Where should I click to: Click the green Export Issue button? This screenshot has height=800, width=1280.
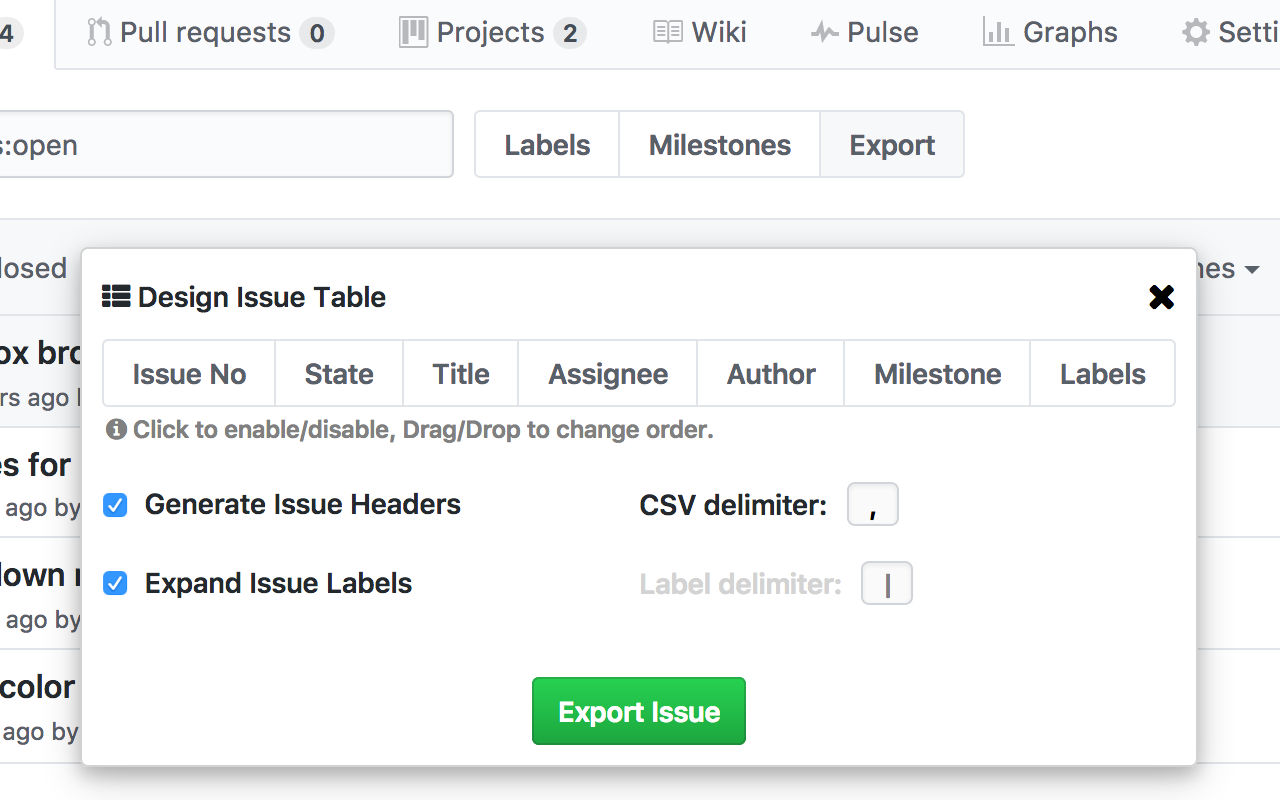[x=639, y=711]
